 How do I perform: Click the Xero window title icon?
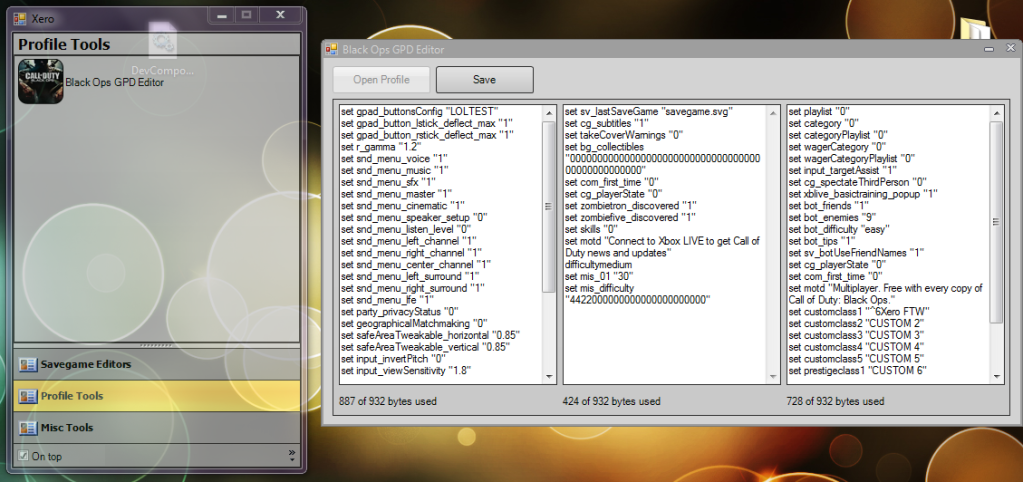point(20,18)
